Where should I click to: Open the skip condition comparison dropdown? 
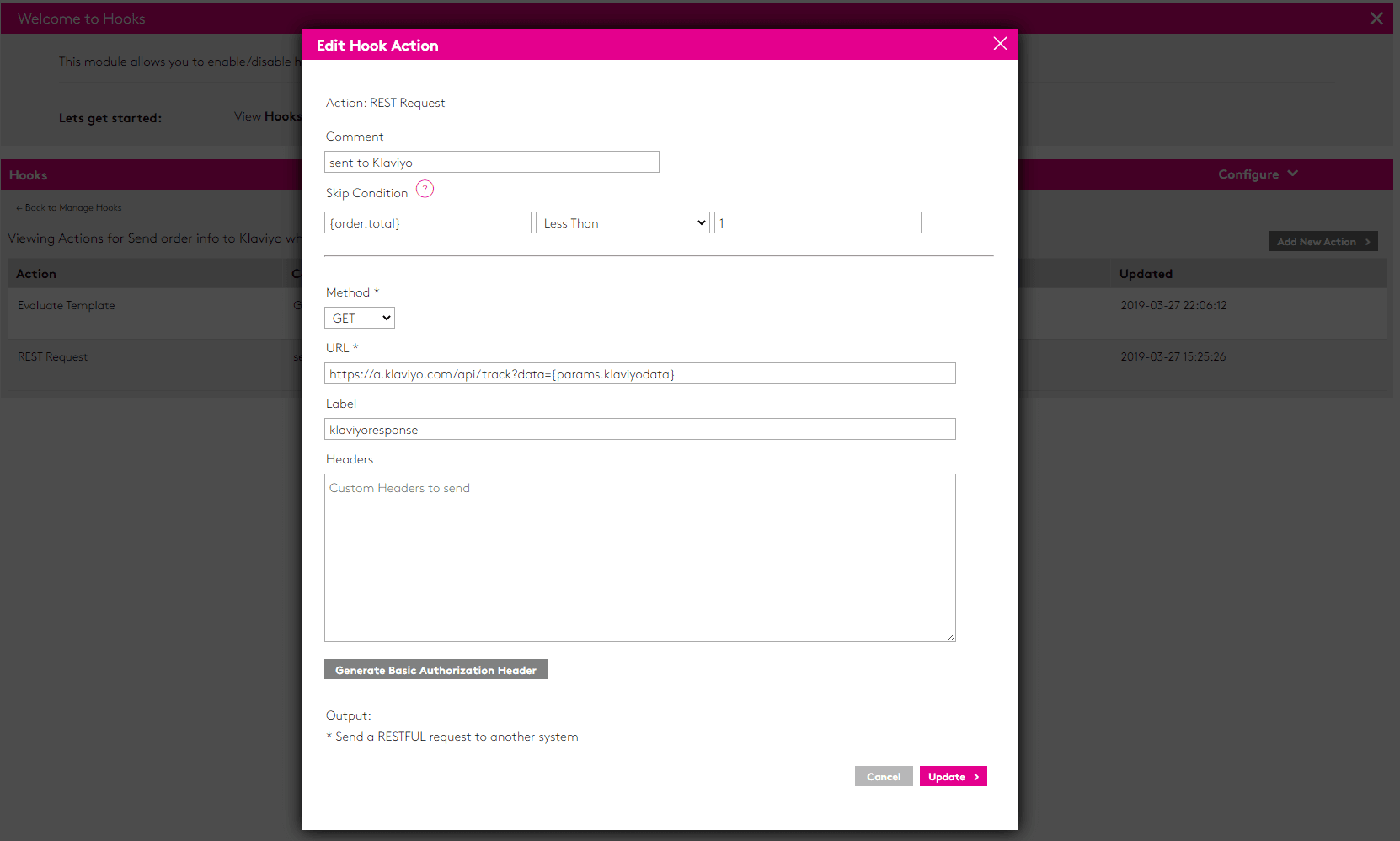tap(623, 222)
